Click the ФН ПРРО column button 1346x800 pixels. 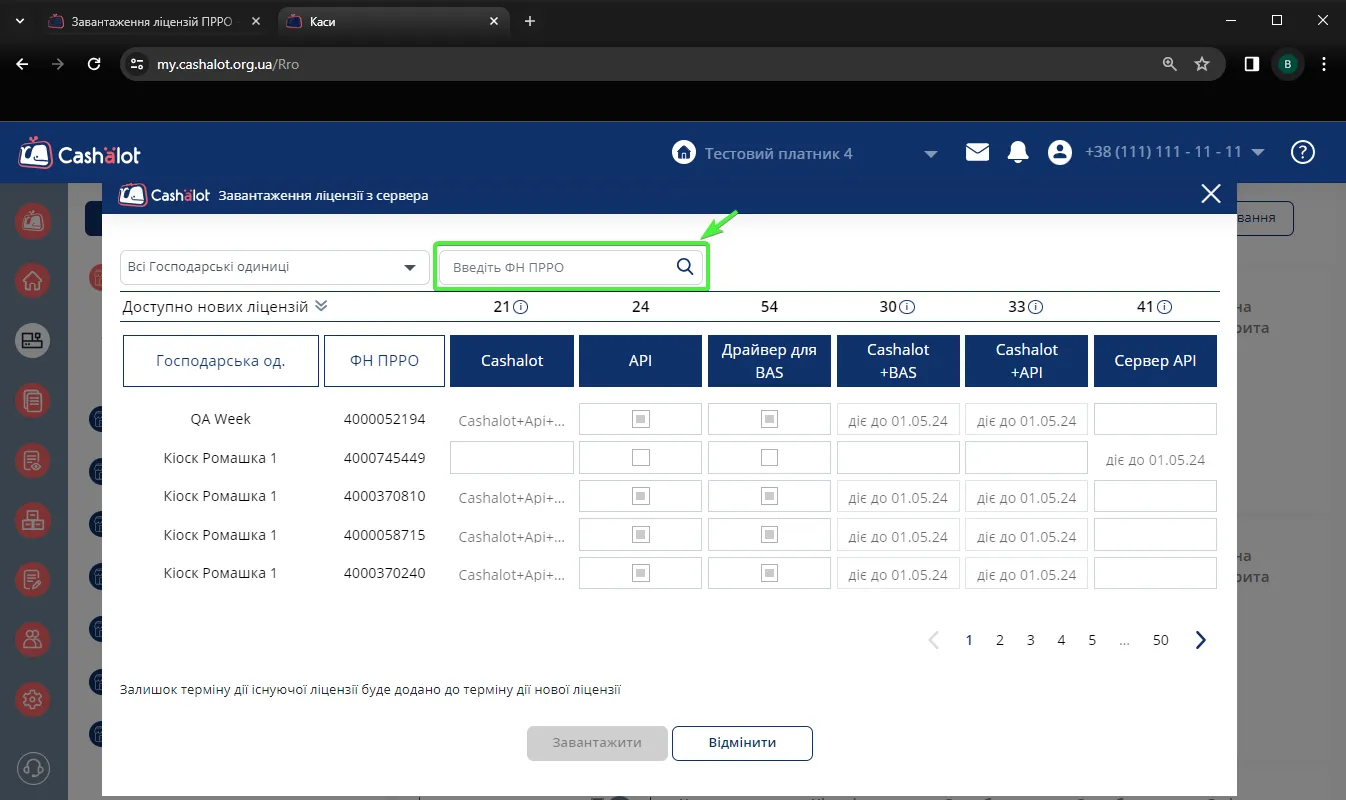tap(384, 361)
